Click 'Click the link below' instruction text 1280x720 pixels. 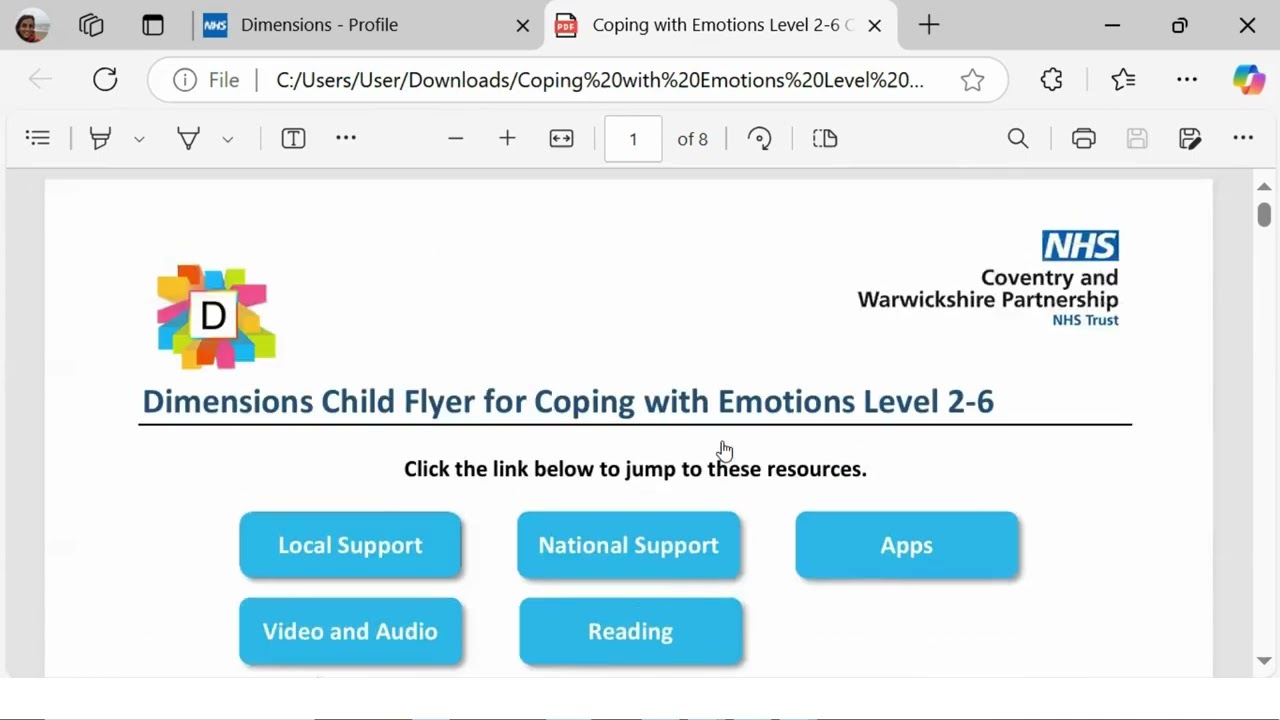[635, 469]
